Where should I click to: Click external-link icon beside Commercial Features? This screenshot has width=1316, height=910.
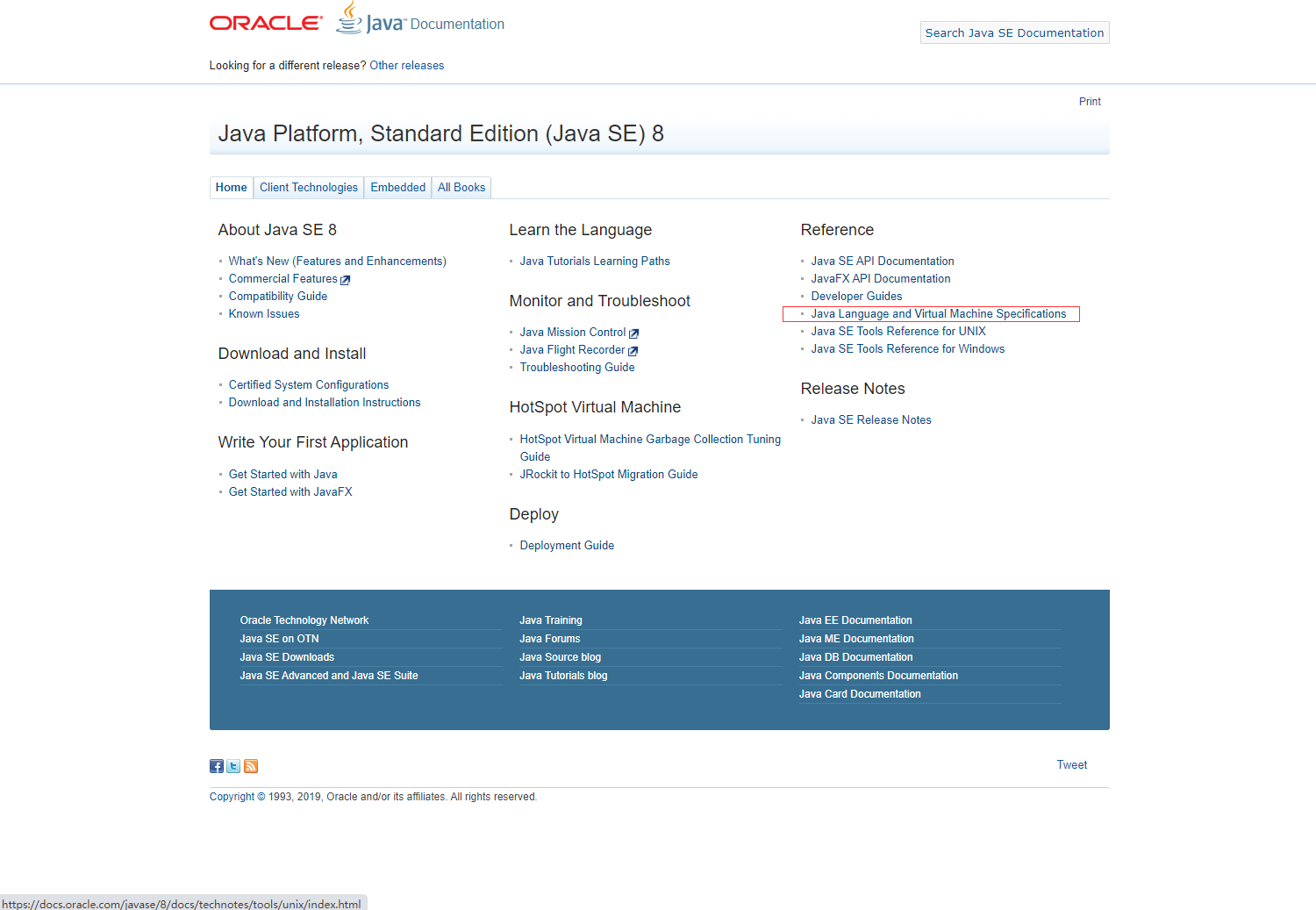346,280
